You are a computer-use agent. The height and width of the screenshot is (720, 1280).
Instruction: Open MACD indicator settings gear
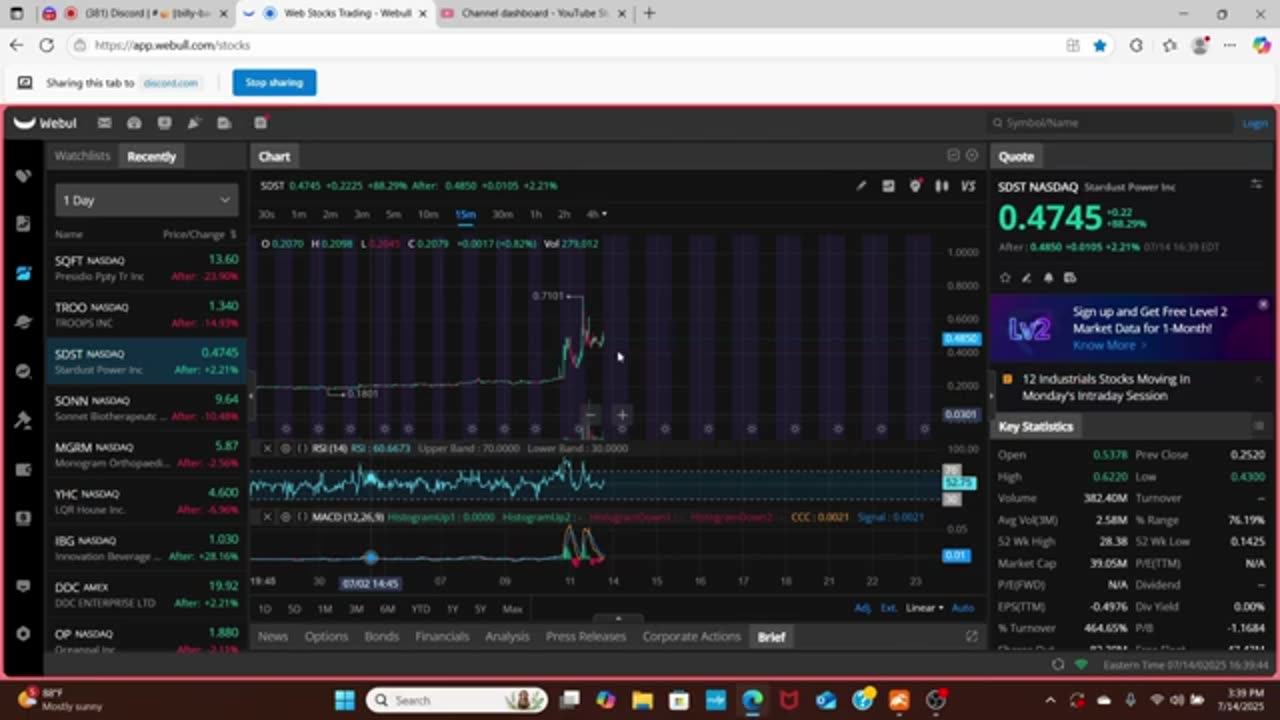286,517
